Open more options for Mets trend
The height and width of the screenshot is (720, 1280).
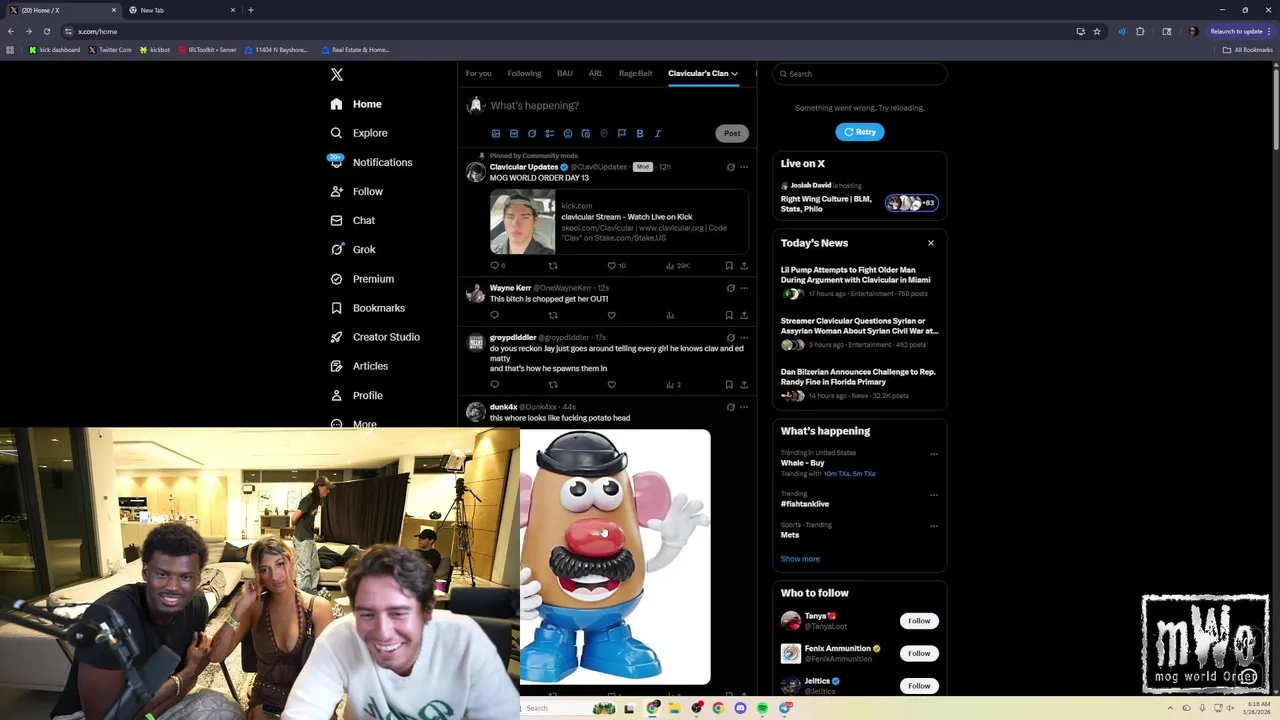pyautogui.click(x=934, y=526)
